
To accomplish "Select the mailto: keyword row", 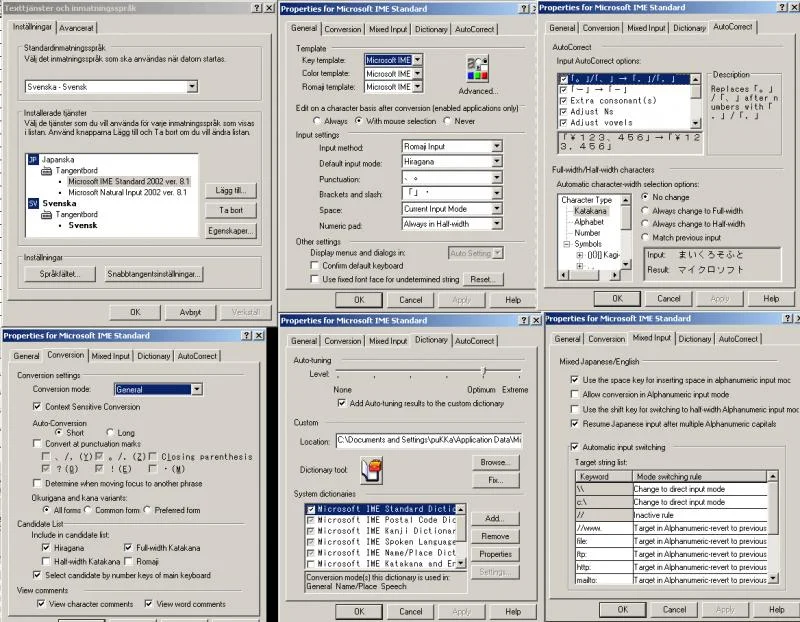I will click(x=671, y=580).
